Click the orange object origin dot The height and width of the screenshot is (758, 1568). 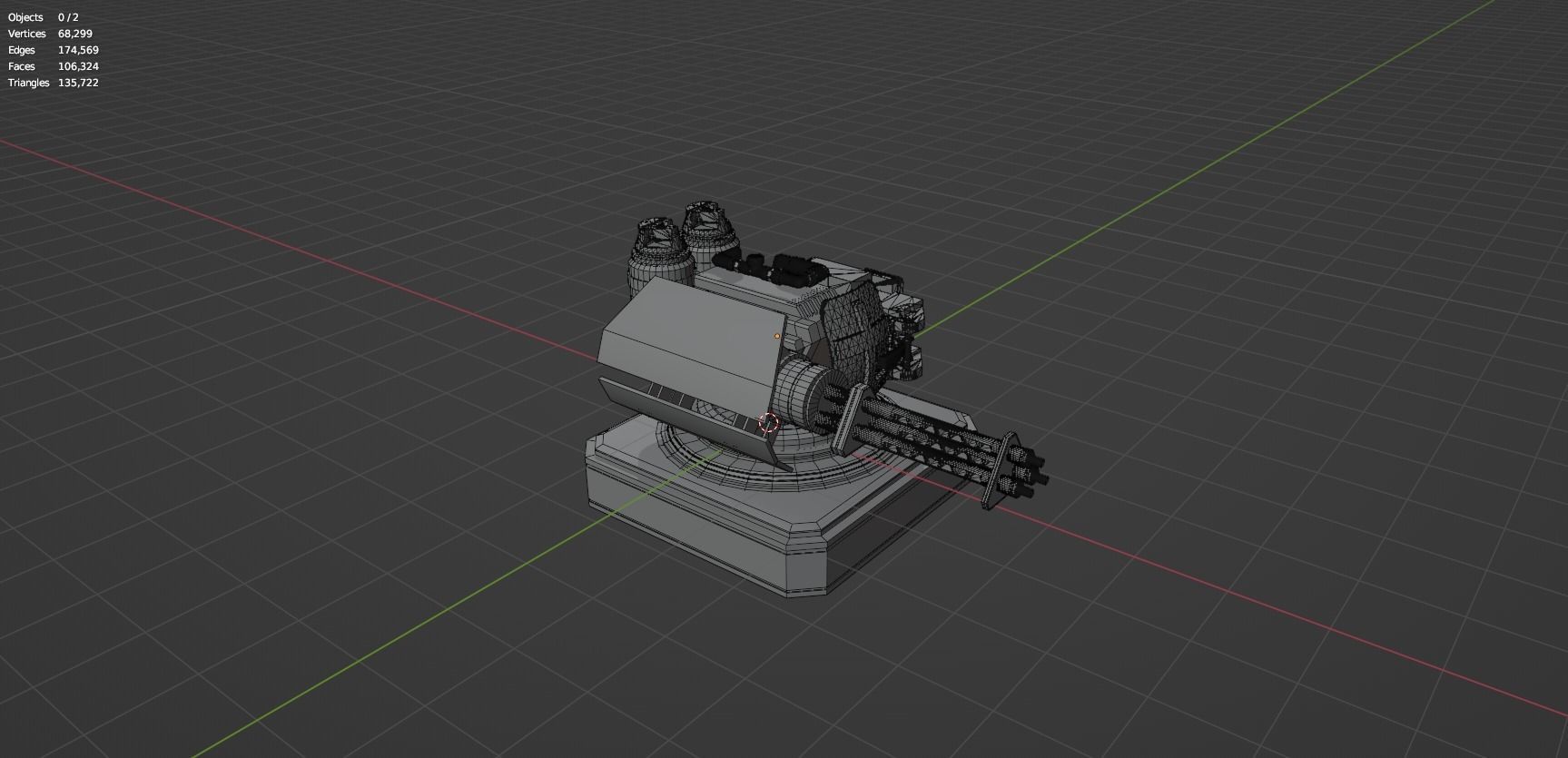777,336
